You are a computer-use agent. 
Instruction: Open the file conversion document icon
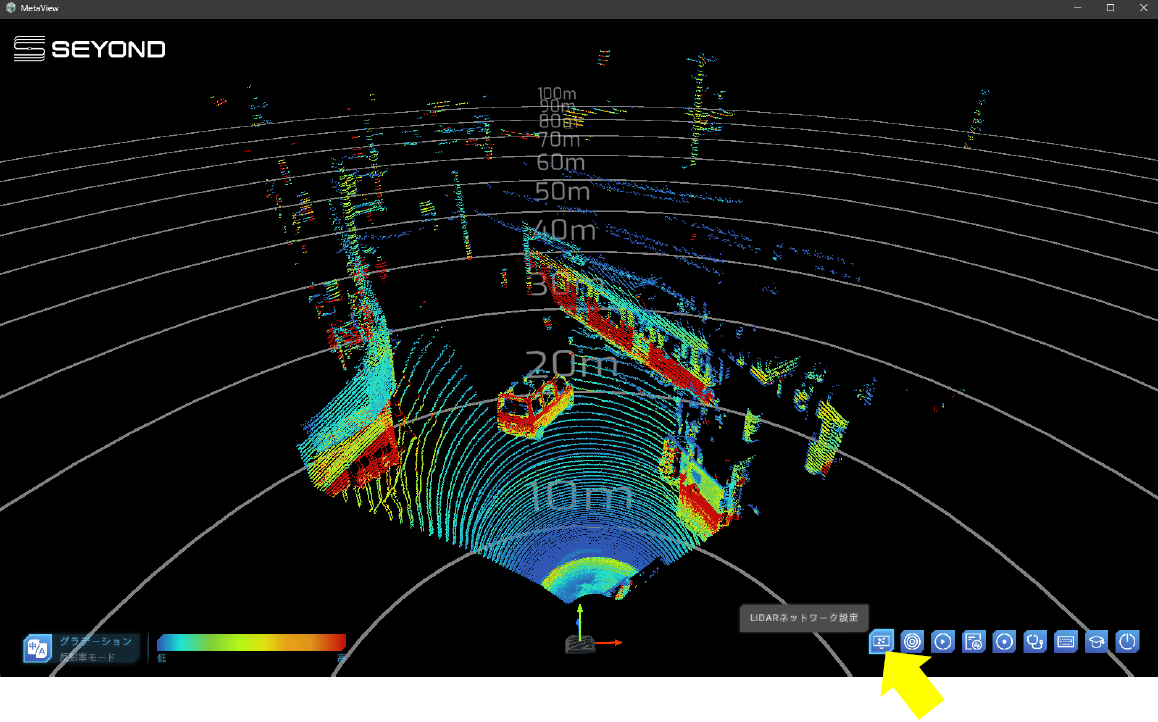(x=974, y=641)
